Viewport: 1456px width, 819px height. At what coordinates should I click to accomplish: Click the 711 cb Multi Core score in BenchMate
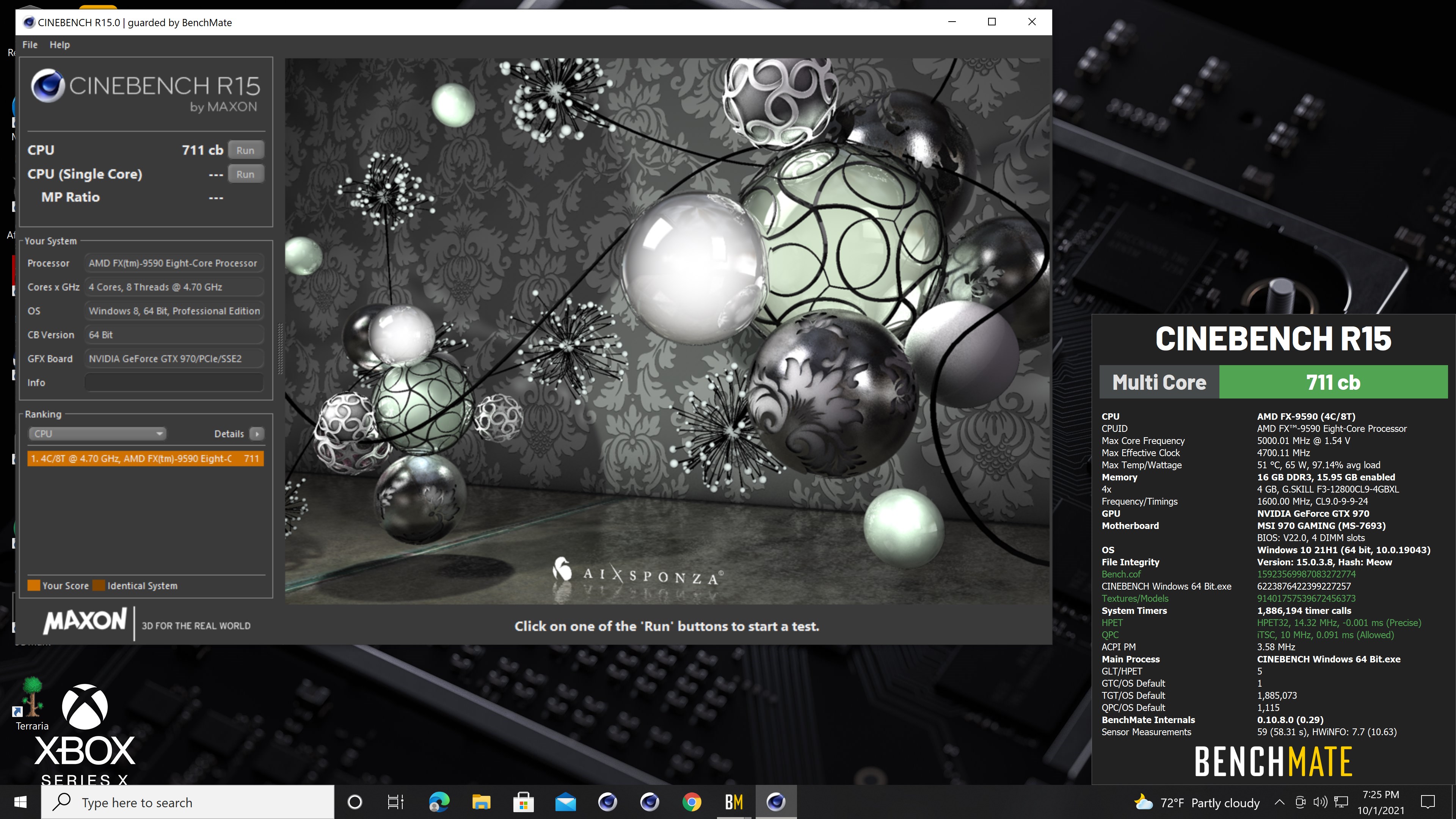point(1333,382)
